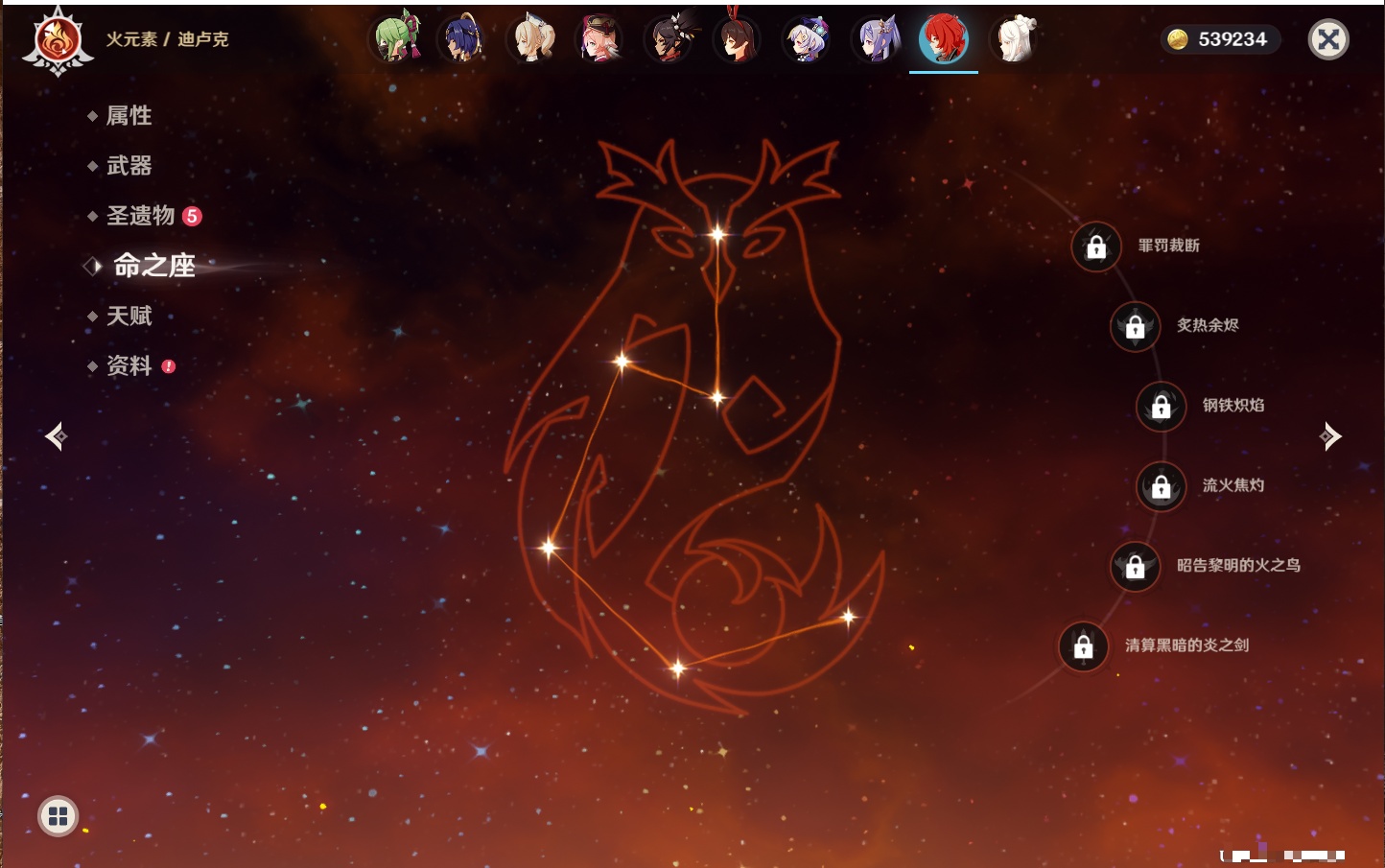Viewport: 1385px width, 868px height.
Task: Click the 清算黑暗的炎之剑 constellation label
Action: tap(1186, 645)
